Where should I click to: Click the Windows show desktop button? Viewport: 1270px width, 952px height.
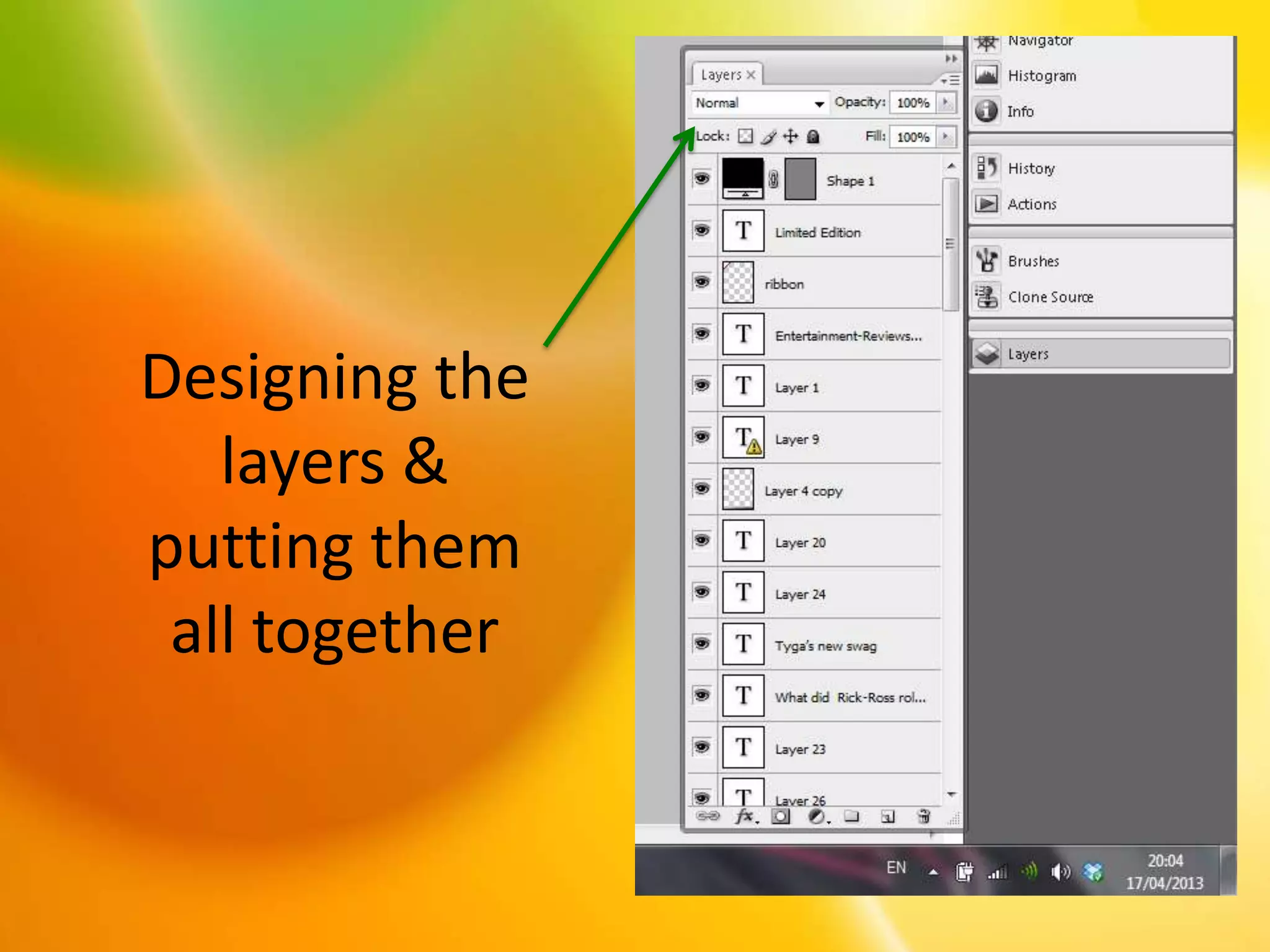(1228, 871)
